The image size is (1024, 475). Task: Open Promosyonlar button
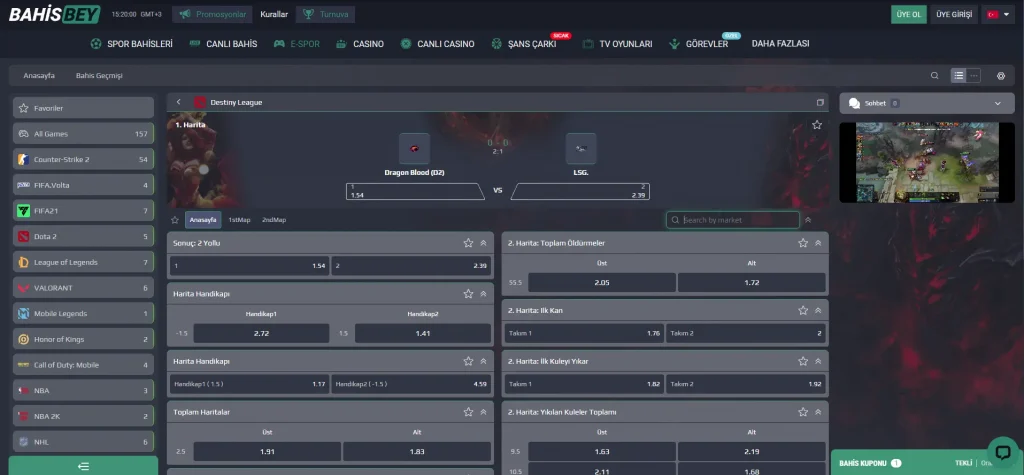[212, 14]
